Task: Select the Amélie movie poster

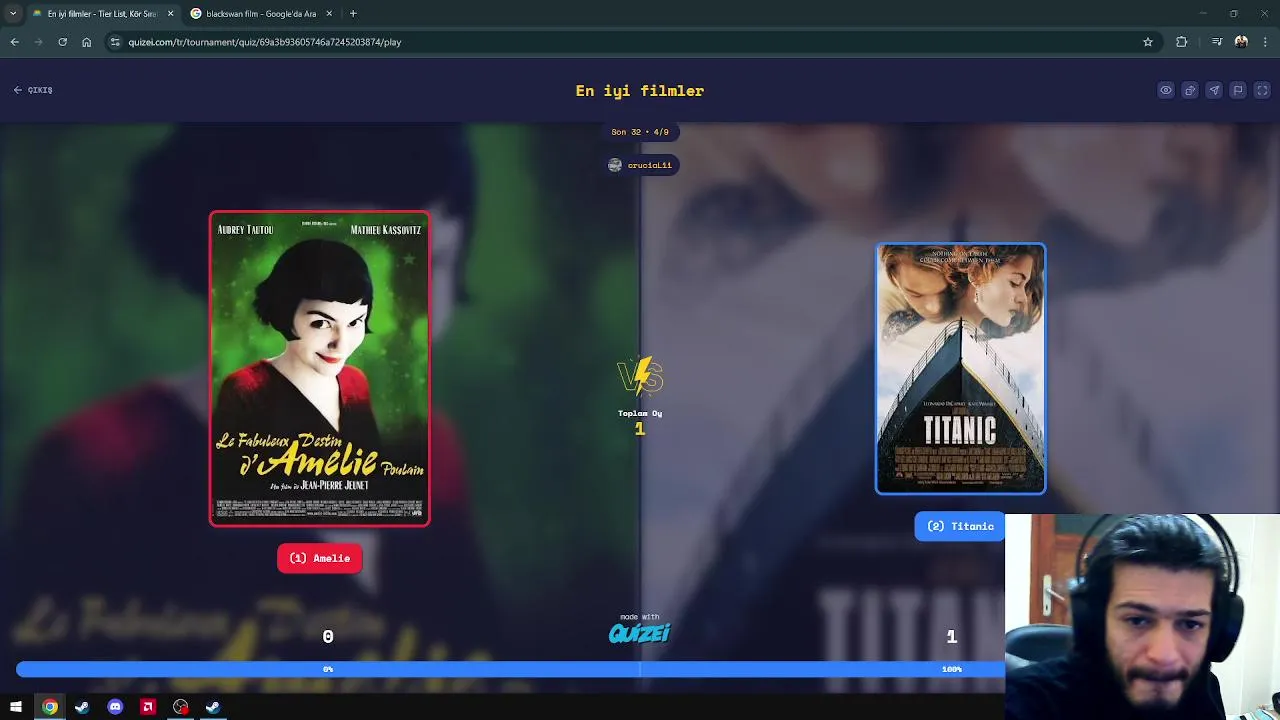Action: (x=320, y=368)
